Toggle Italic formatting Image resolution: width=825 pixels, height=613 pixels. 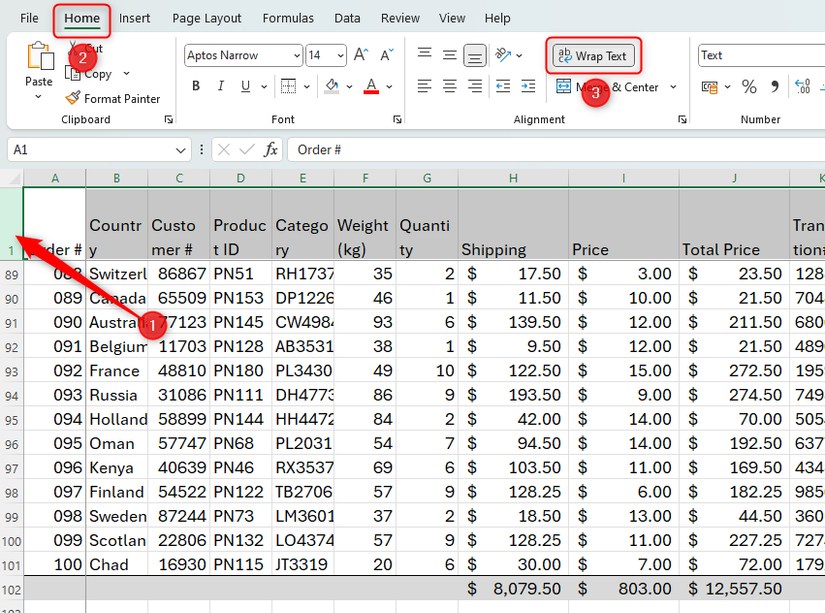[222, 87]
